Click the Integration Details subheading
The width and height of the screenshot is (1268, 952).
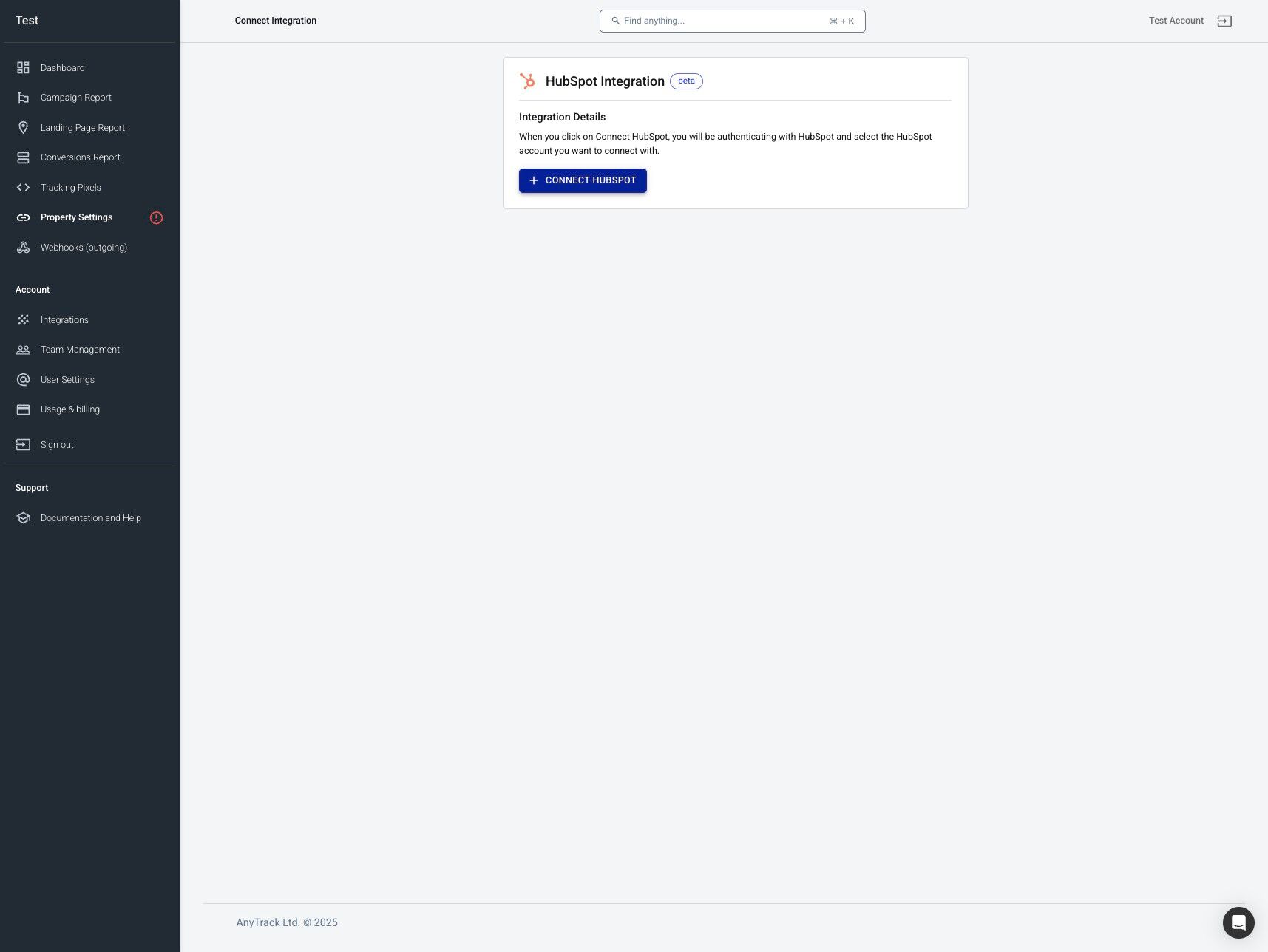coord(562,117)
